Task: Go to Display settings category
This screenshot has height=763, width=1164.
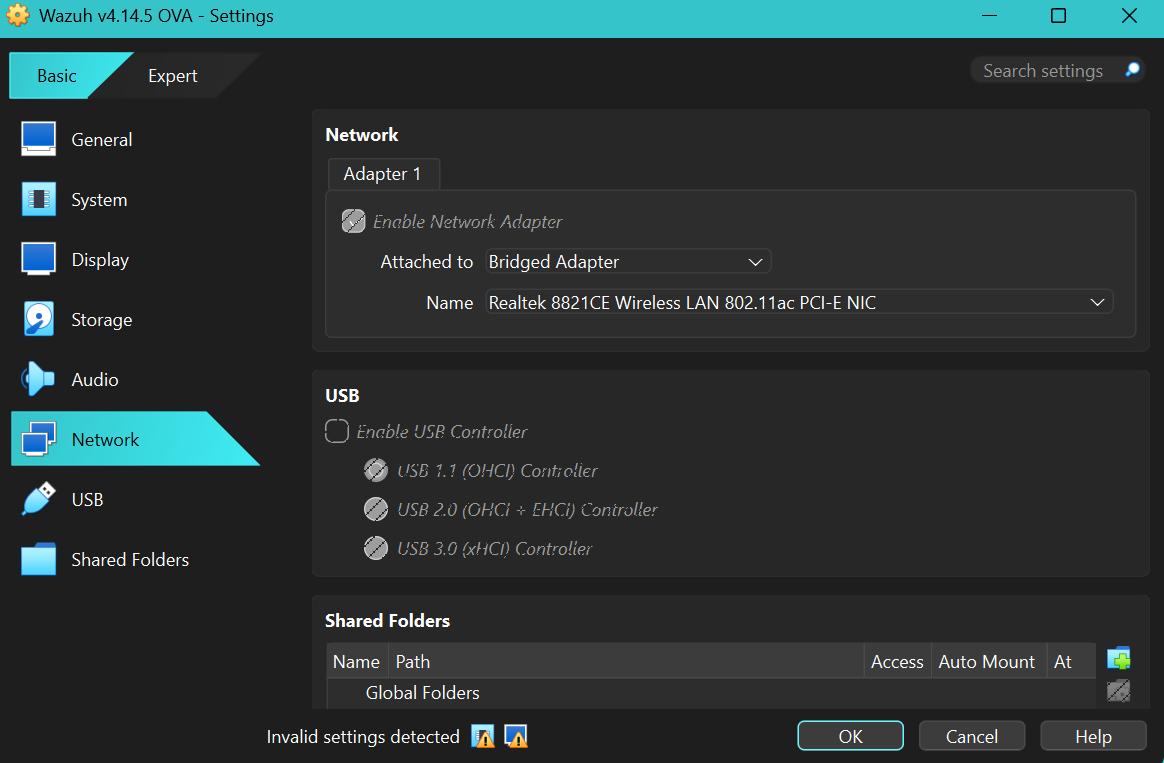Action: (100, 260)
